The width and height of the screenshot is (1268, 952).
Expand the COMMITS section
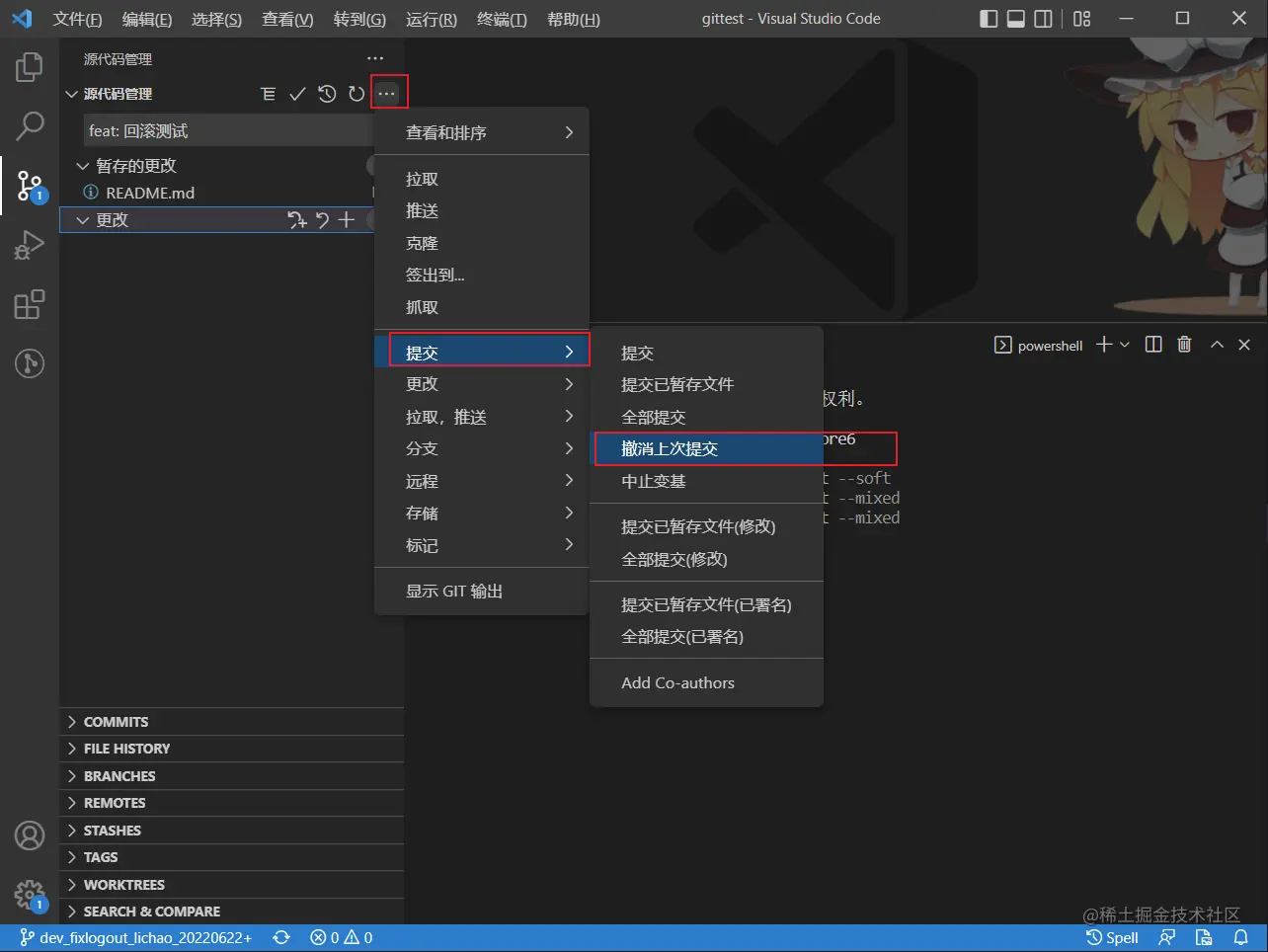231,722
